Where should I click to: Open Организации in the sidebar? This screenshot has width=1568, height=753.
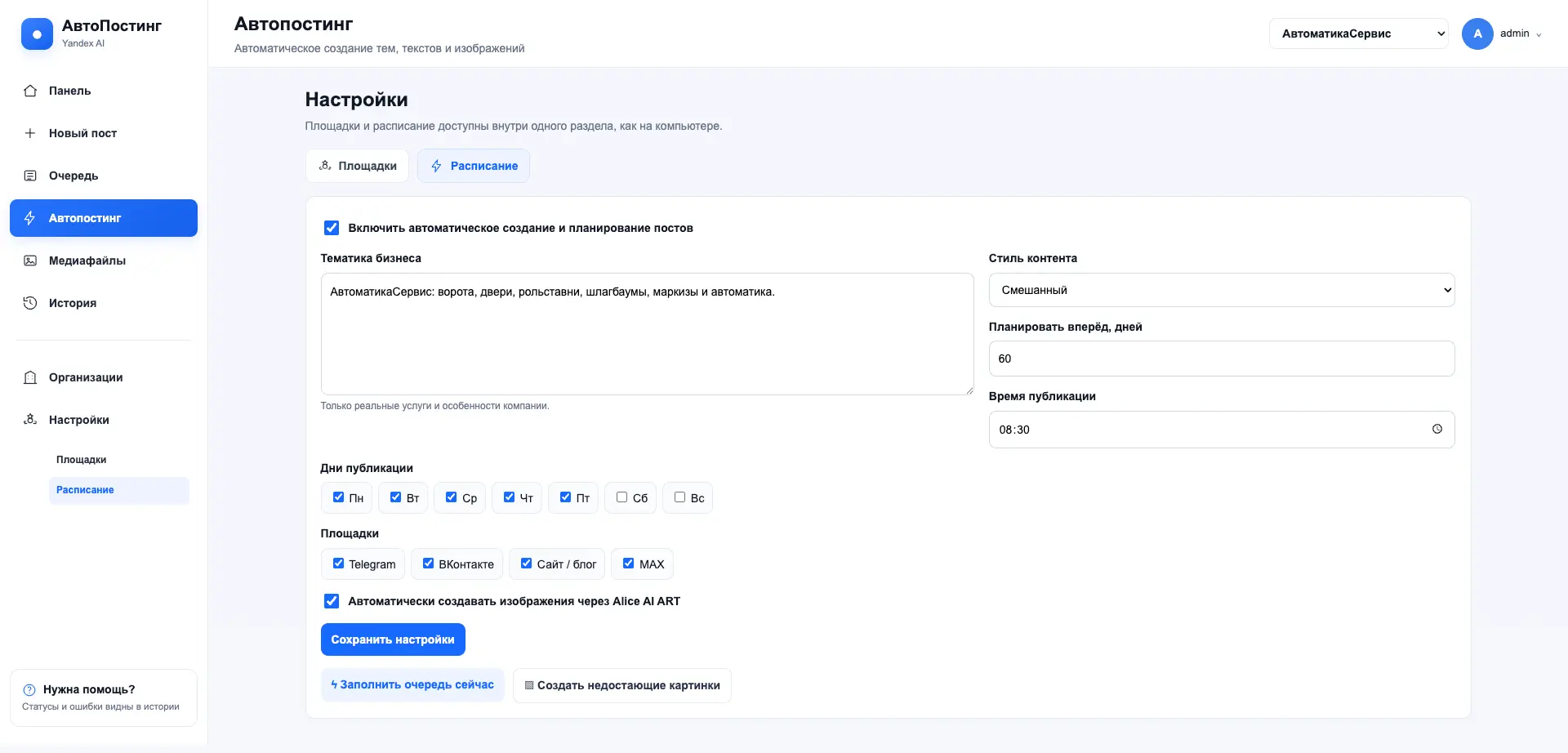(x=104, y=377)
